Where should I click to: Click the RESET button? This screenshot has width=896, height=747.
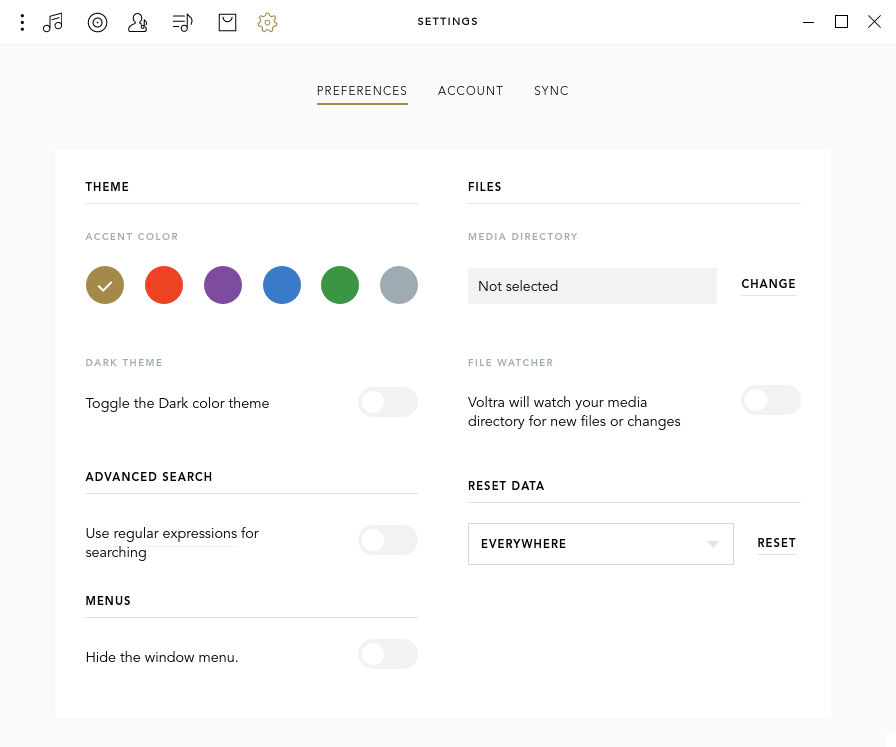pos(777,543)
